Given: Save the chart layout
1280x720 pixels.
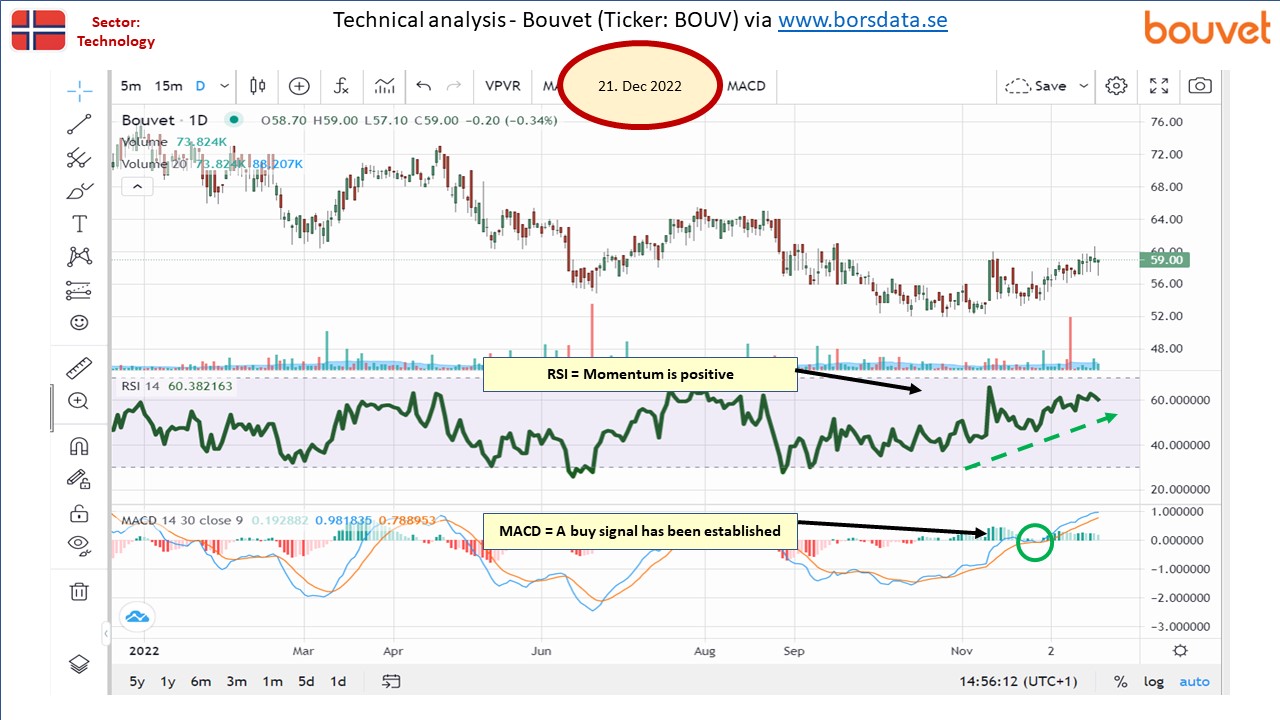Looking at the screenshot, I should point(1036,86).
